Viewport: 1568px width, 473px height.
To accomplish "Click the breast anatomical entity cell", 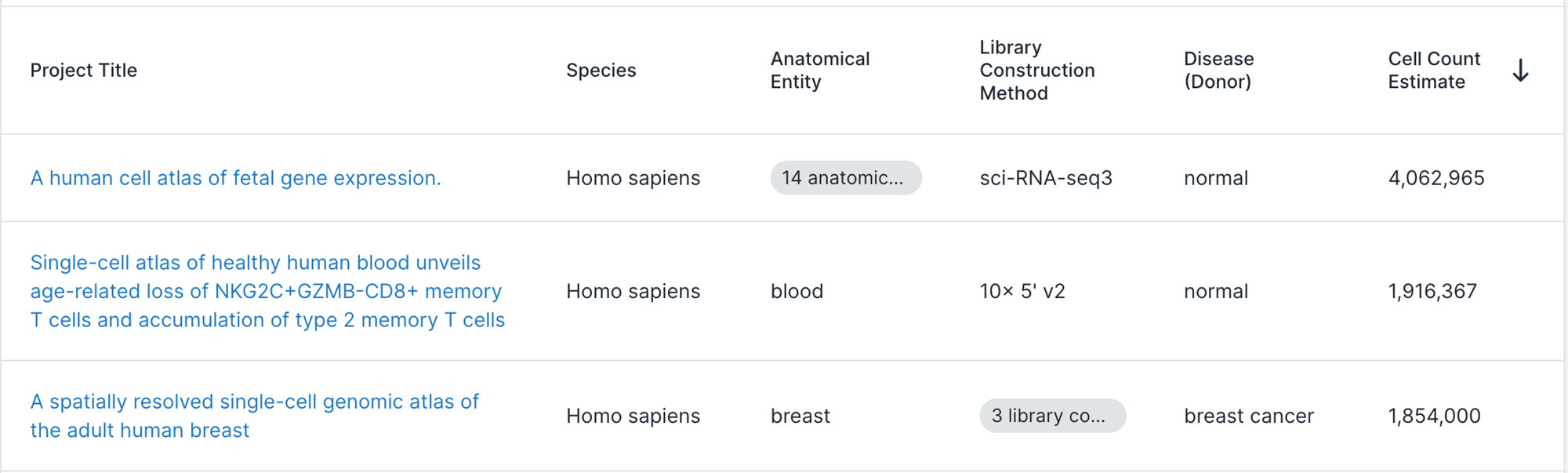I will tap(800, 416).
